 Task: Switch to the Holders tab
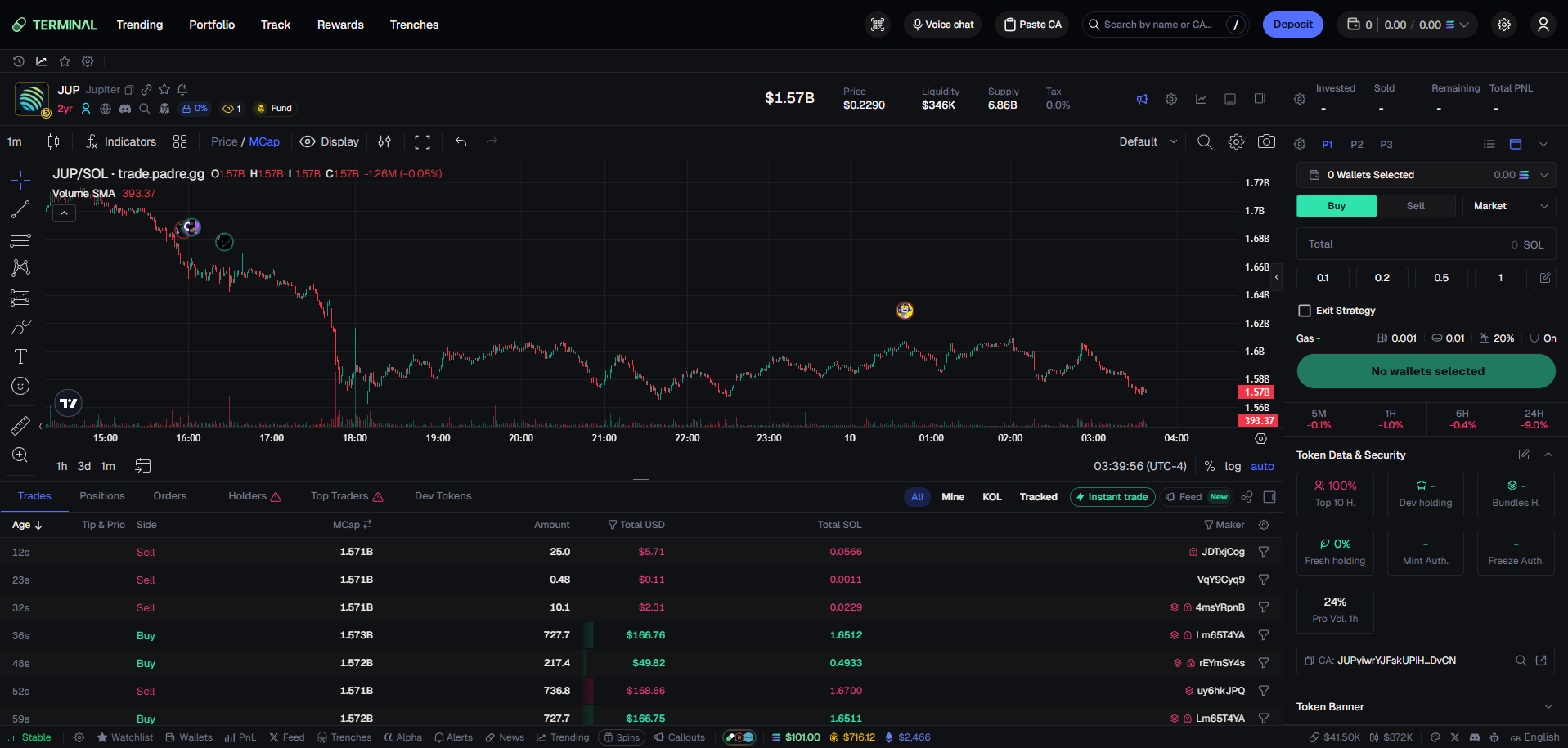(254, 496)
